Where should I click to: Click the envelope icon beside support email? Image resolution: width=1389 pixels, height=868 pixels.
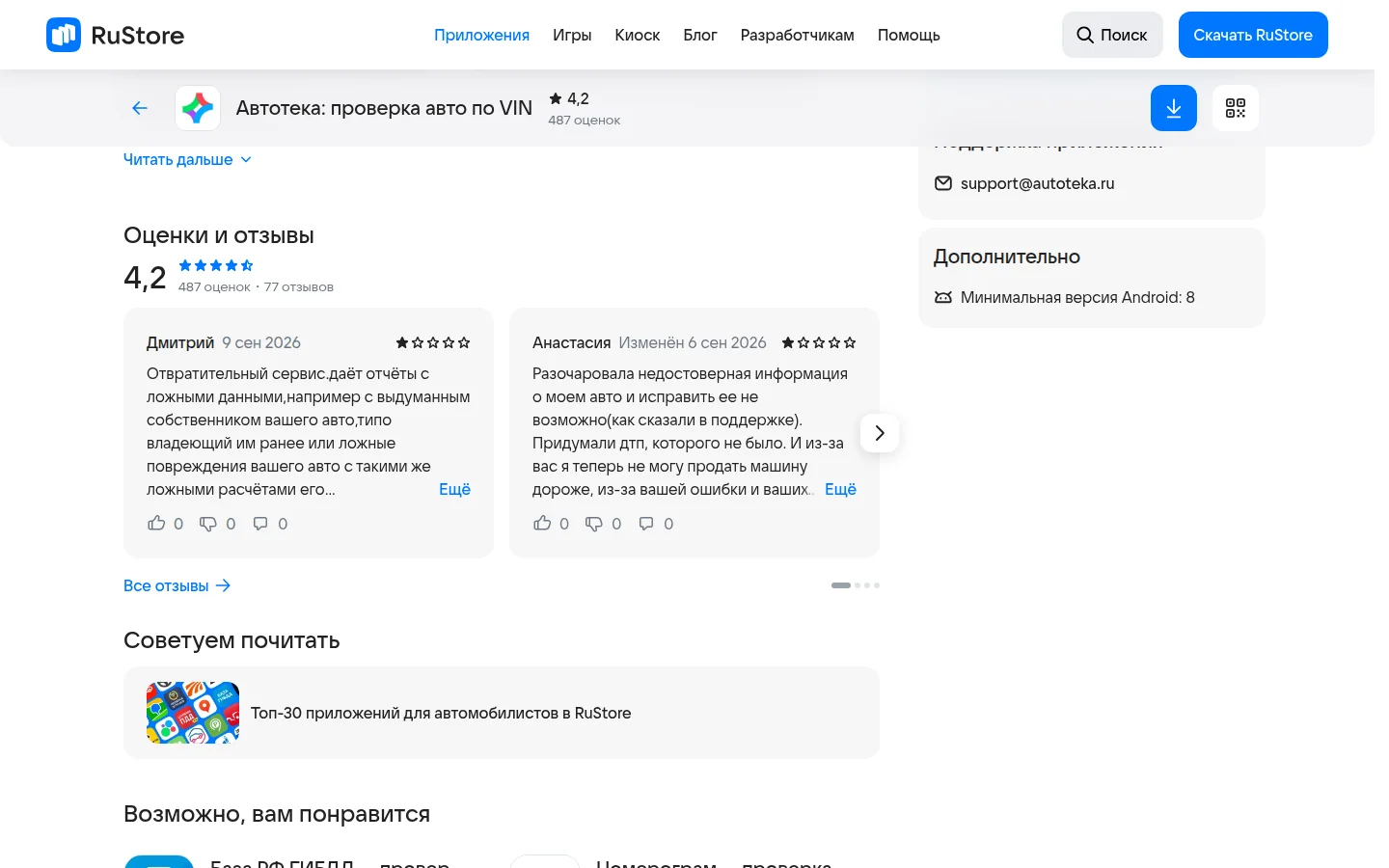click(943, 183)
